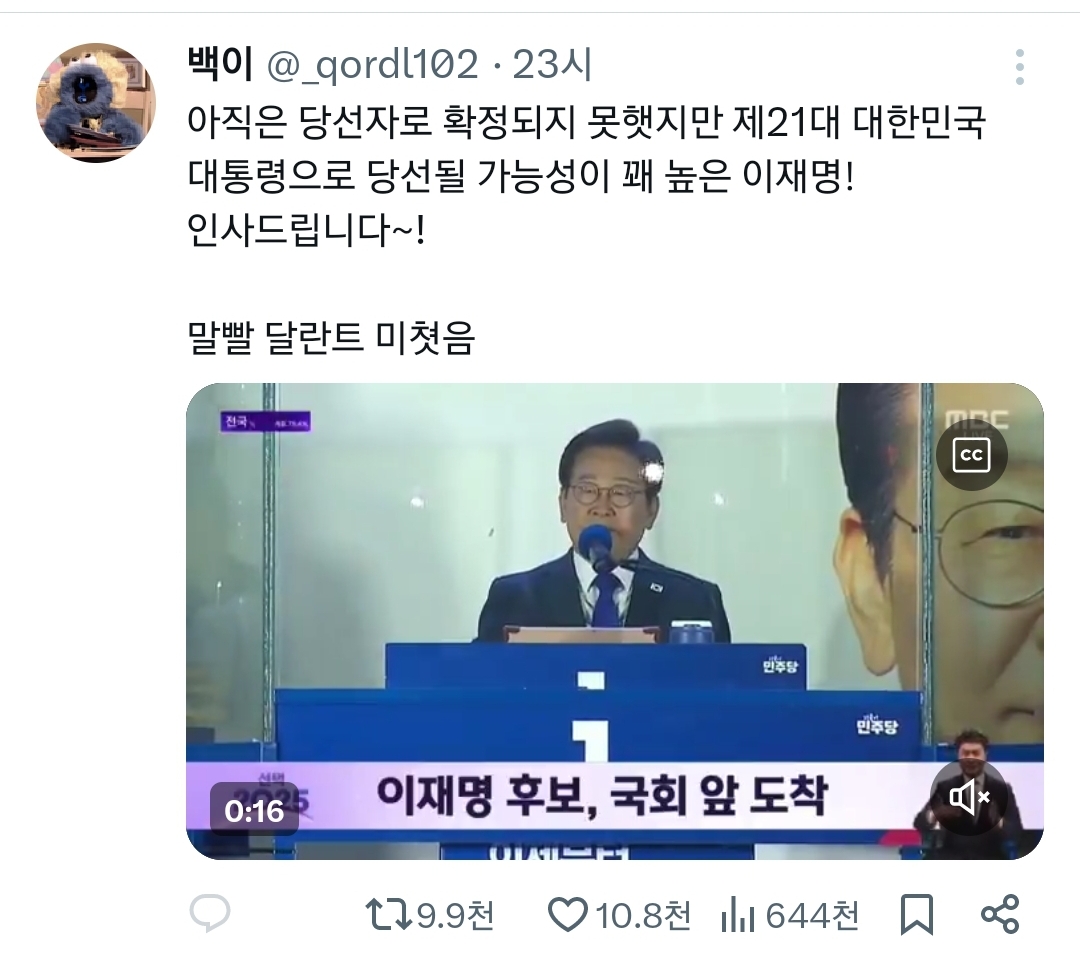The height and width of the screenshot is (955, 1080).
Task: Open the 백이 profile avatar
Action: click(x=96, y=103)
